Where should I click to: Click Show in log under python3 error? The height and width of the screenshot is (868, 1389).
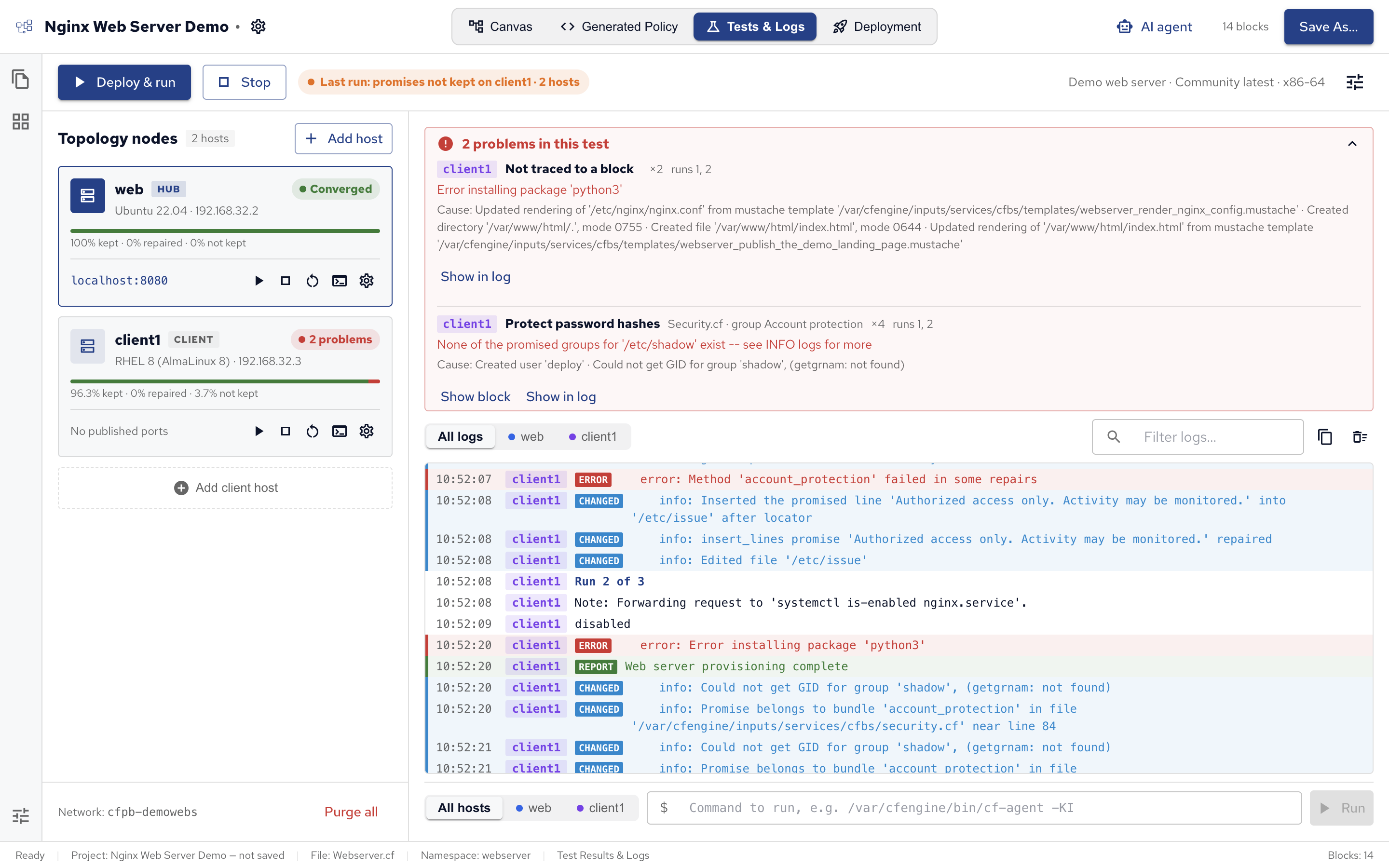pos(475,277)
